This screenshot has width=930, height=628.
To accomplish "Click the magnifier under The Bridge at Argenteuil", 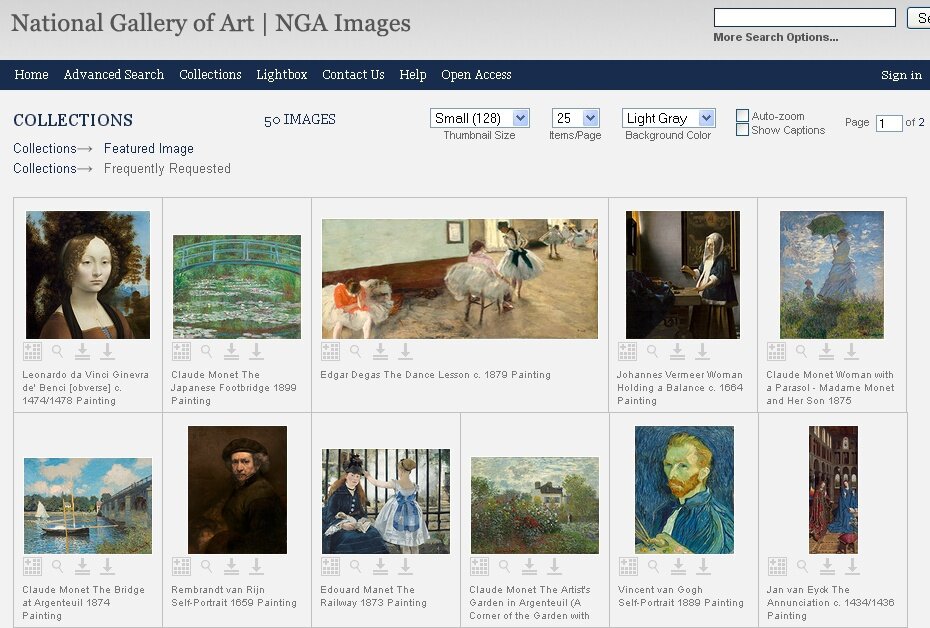I will [58, 567].
